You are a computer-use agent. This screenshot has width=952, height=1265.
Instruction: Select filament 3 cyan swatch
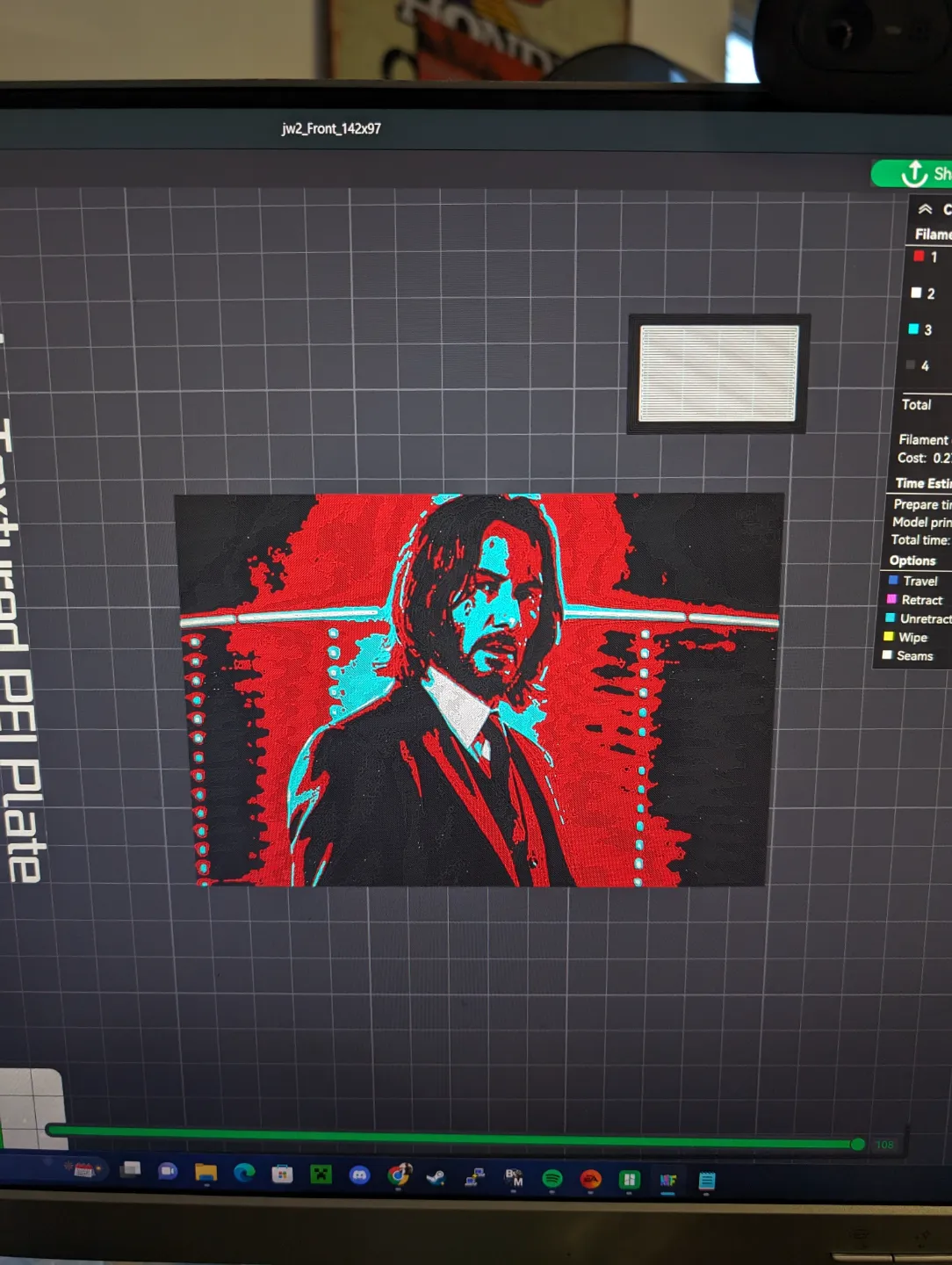click(913, 329)
